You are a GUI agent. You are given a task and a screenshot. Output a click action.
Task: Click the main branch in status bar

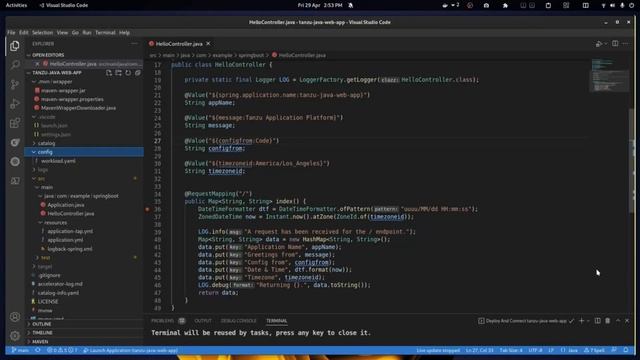(20, 350)
